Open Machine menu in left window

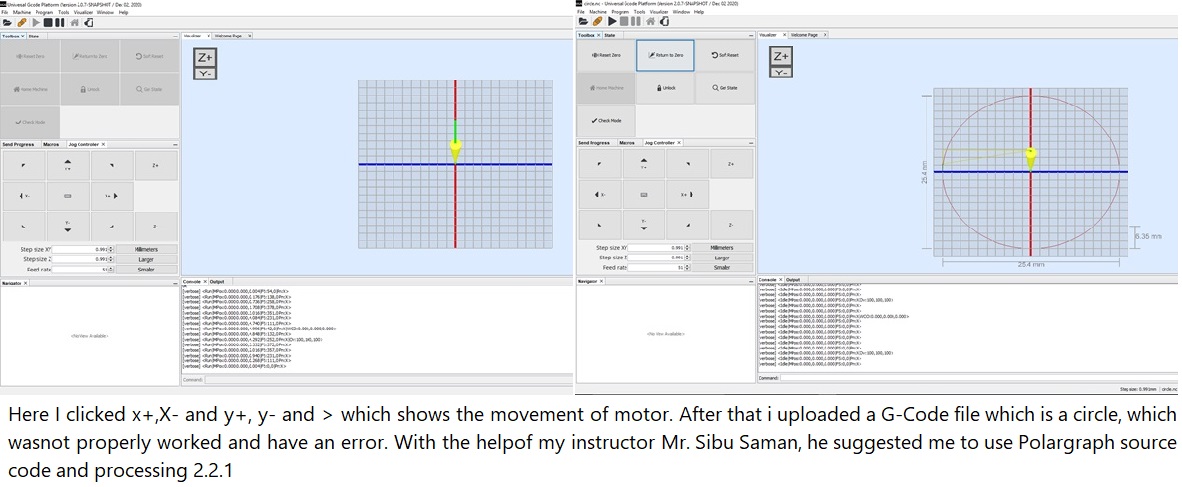(21, 13)
